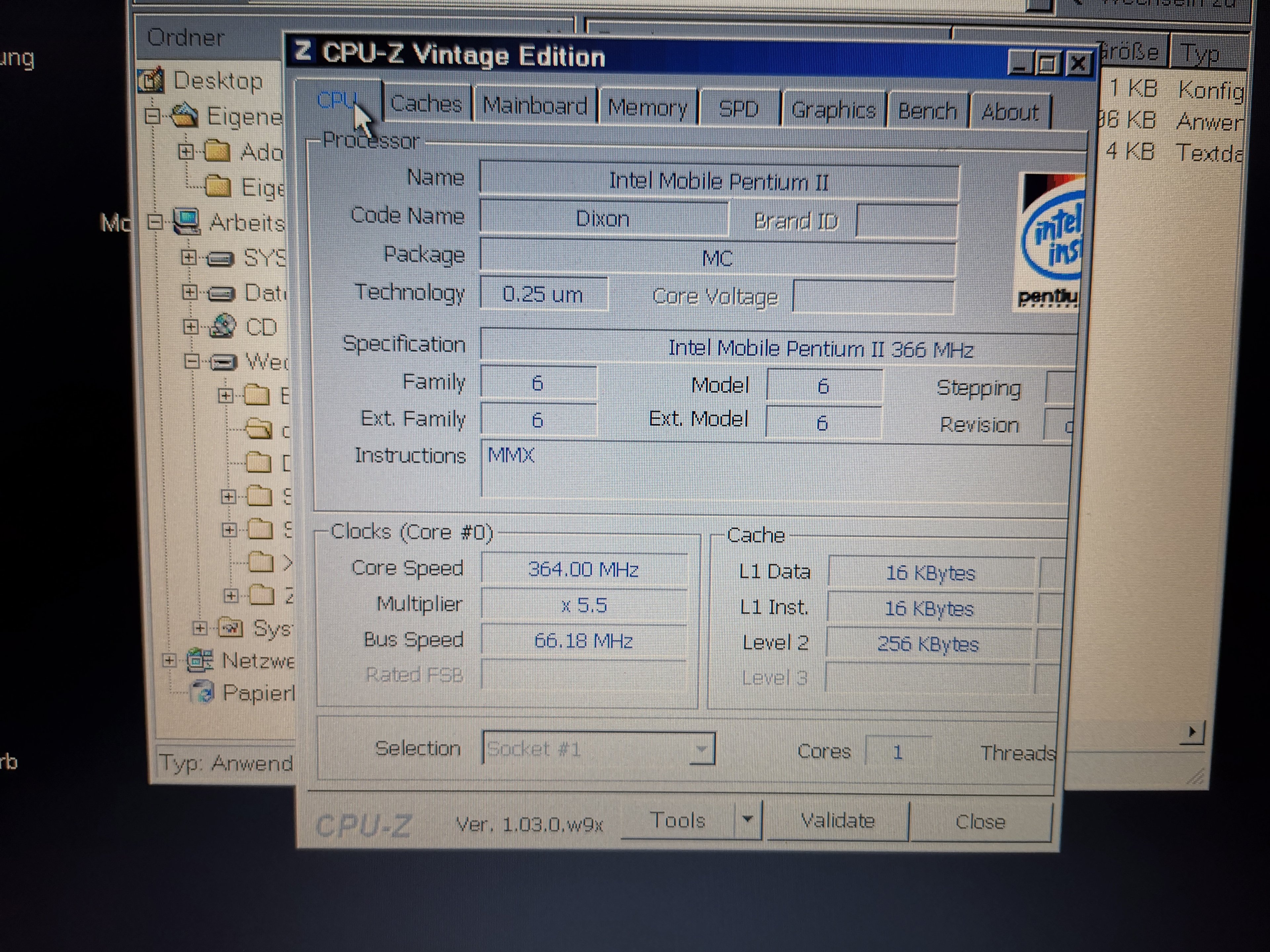Open the Tools dropdown arrow
The height and width of the screenshot is (952, 1270).
(747, 819)
